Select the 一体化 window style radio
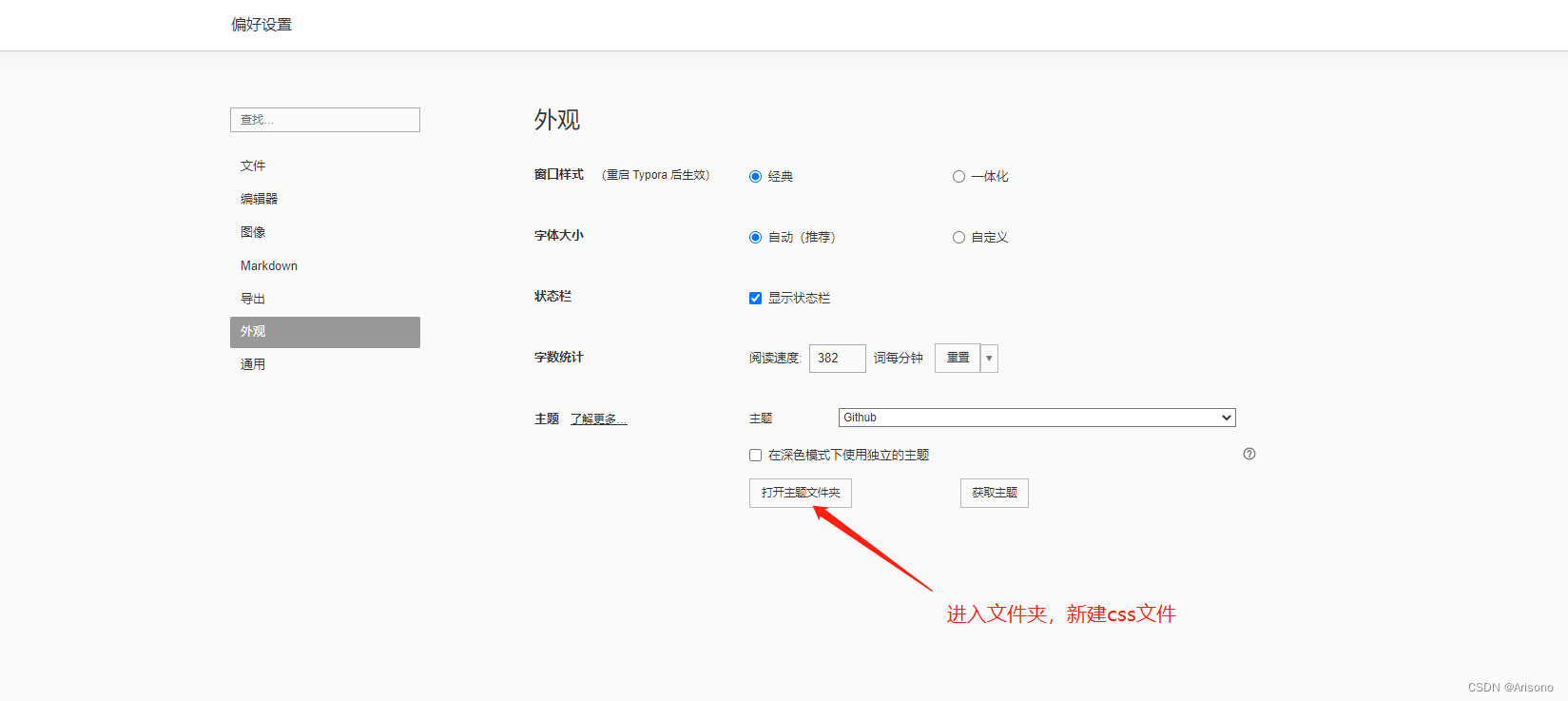This screenshot has height=701, width=1568. (958, 176)
